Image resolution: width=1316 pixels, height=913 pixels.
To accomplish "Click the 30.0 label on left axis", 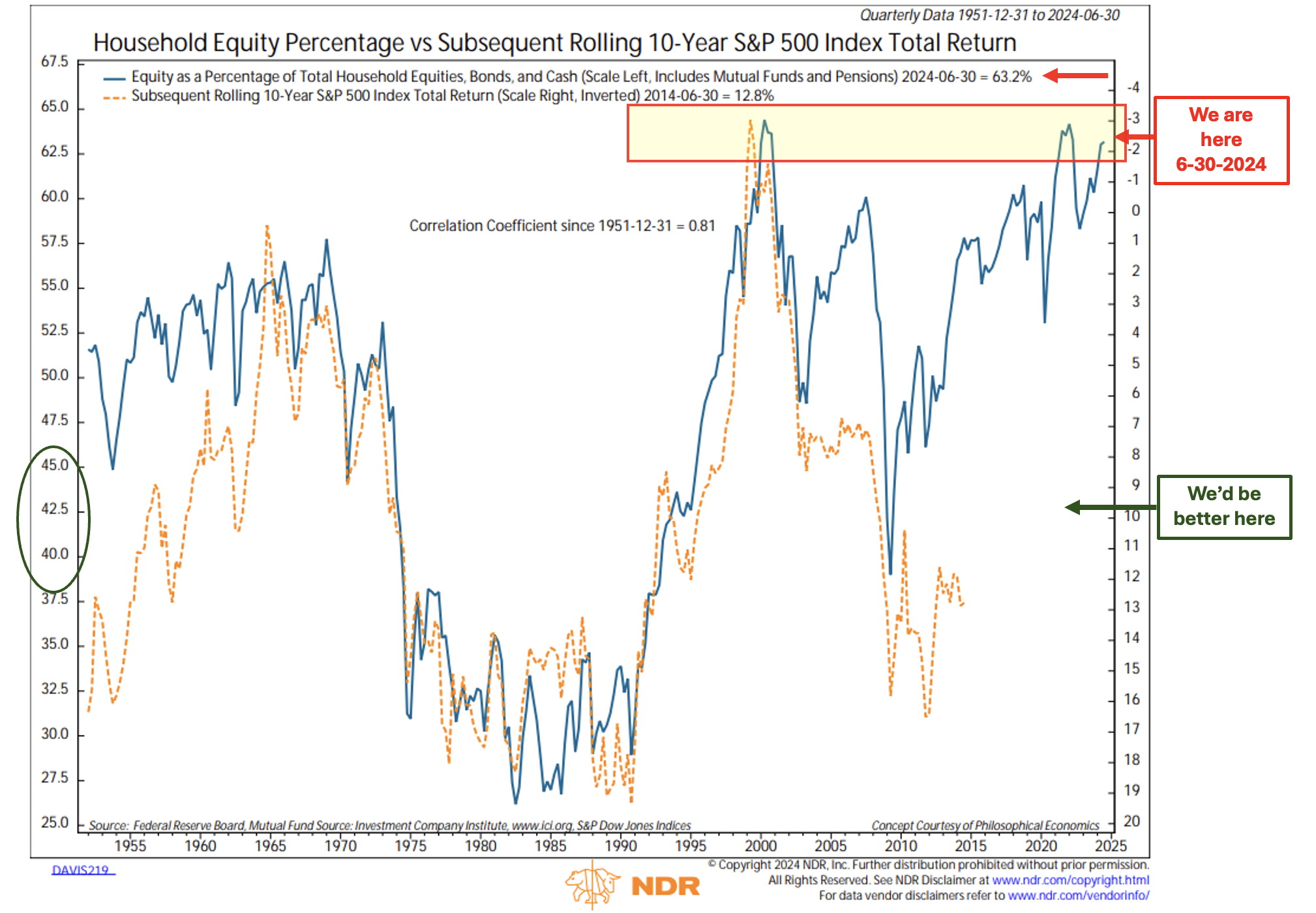I will pyautogui.click(x=55, y=734).
